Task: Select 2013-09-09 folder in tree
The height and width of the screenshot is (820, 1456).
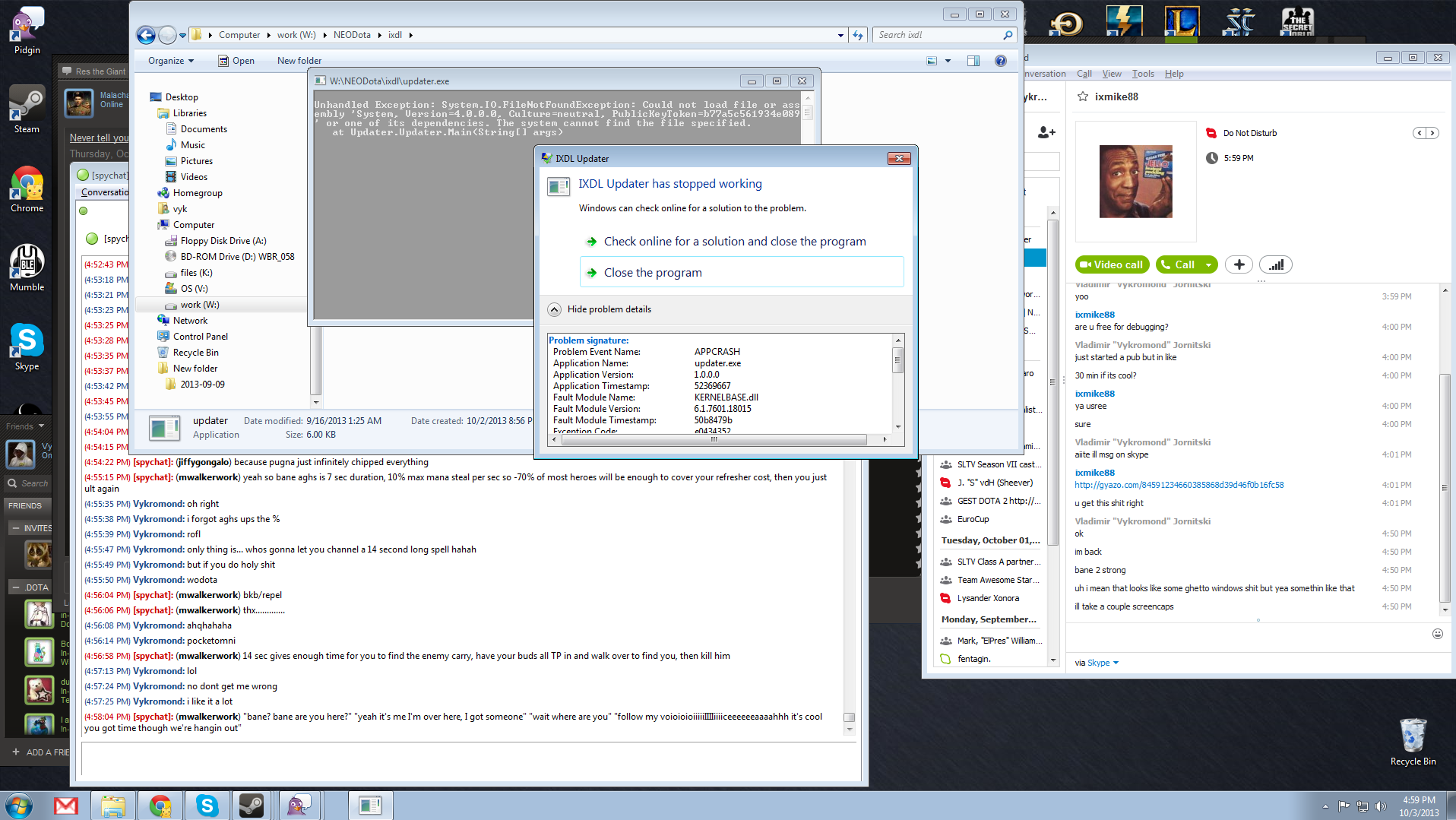Action: 202,385
